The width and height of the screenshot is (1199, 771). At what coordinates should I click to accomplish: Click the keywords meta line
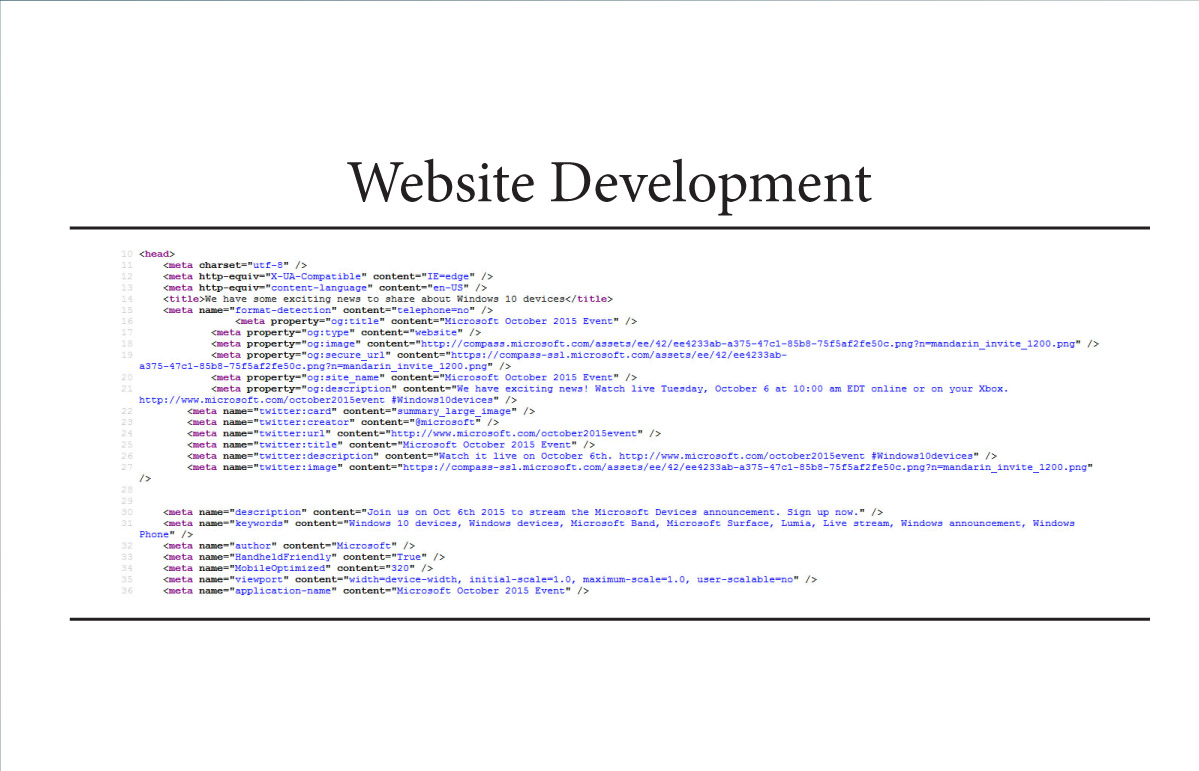click(619, 523)
